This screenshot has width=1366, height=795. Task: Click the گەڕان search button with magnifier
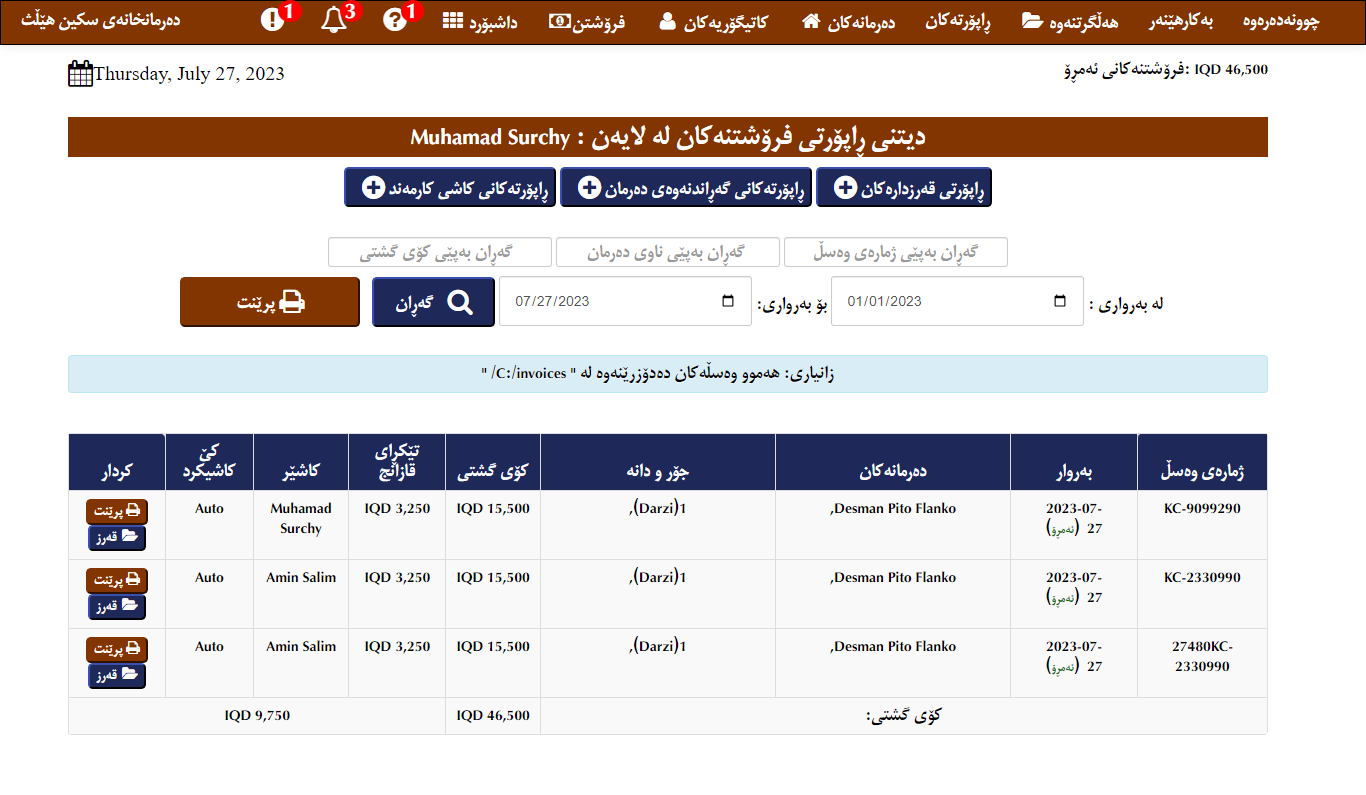(x=433, y=302)
